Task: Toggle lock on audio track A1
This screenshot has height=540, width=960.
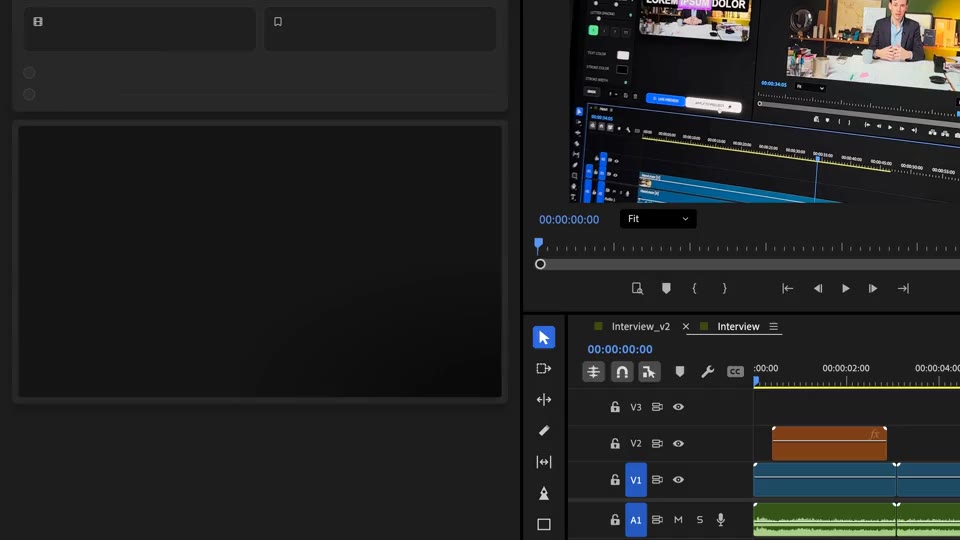Action: tap(615, 520)
